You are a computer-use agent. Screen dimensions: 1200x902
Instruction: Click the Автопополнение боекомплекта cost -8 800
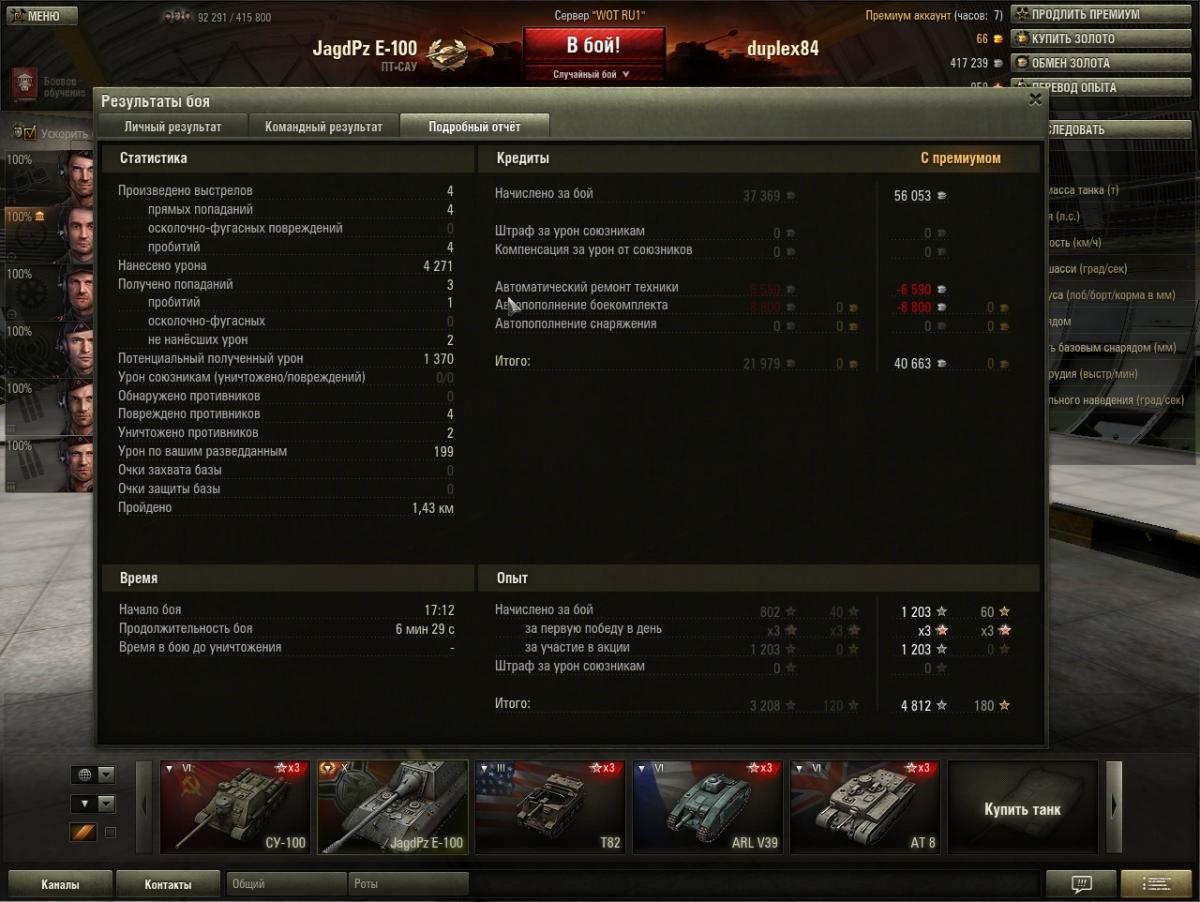(914, 308)
